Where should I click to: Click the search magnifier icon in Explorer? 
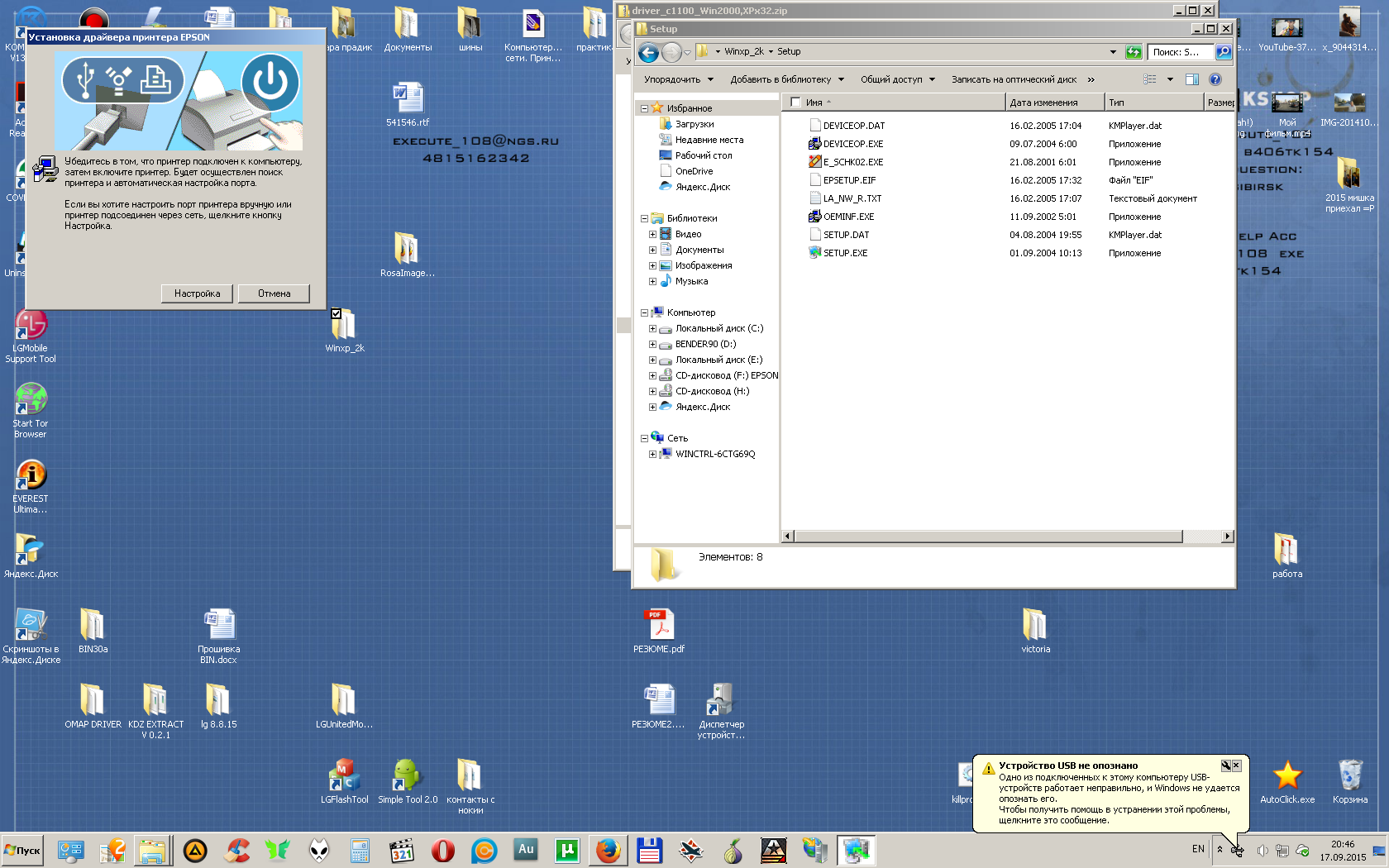click(1223, 52)
